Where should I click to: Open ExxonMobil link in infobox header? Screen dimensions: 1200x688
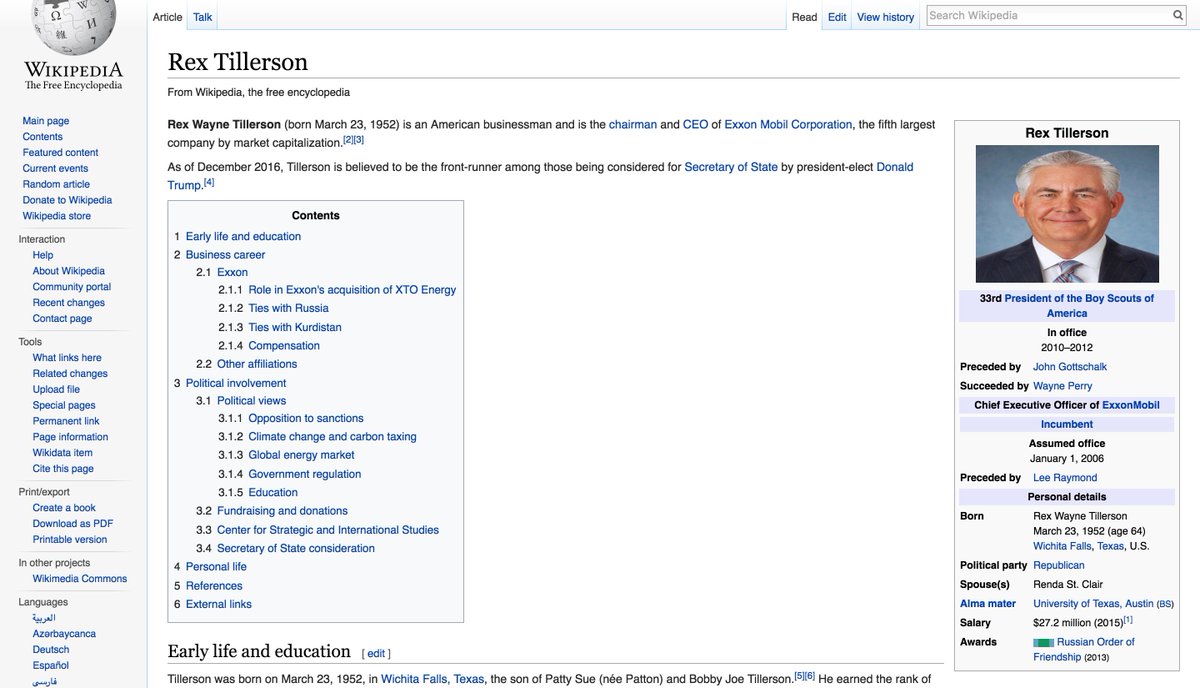1131,405
